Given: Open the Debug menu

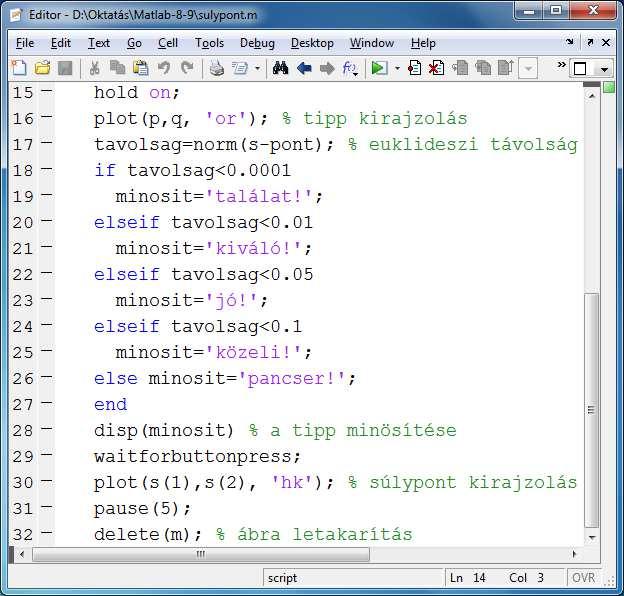Looking at the screenshot, I should click(257, 43).
